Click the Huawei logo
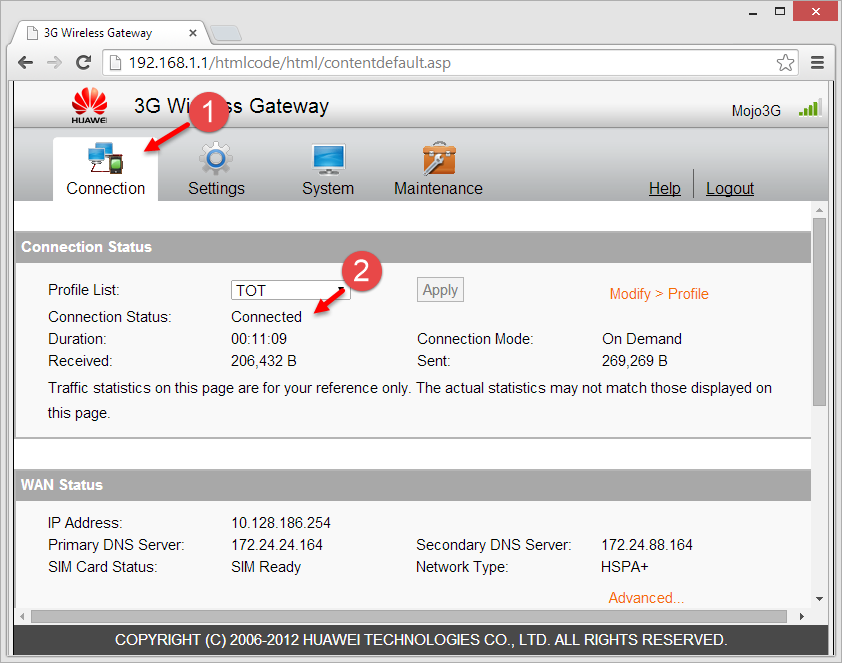The width and height of the screenshot is (842, 663). [89, 105]
